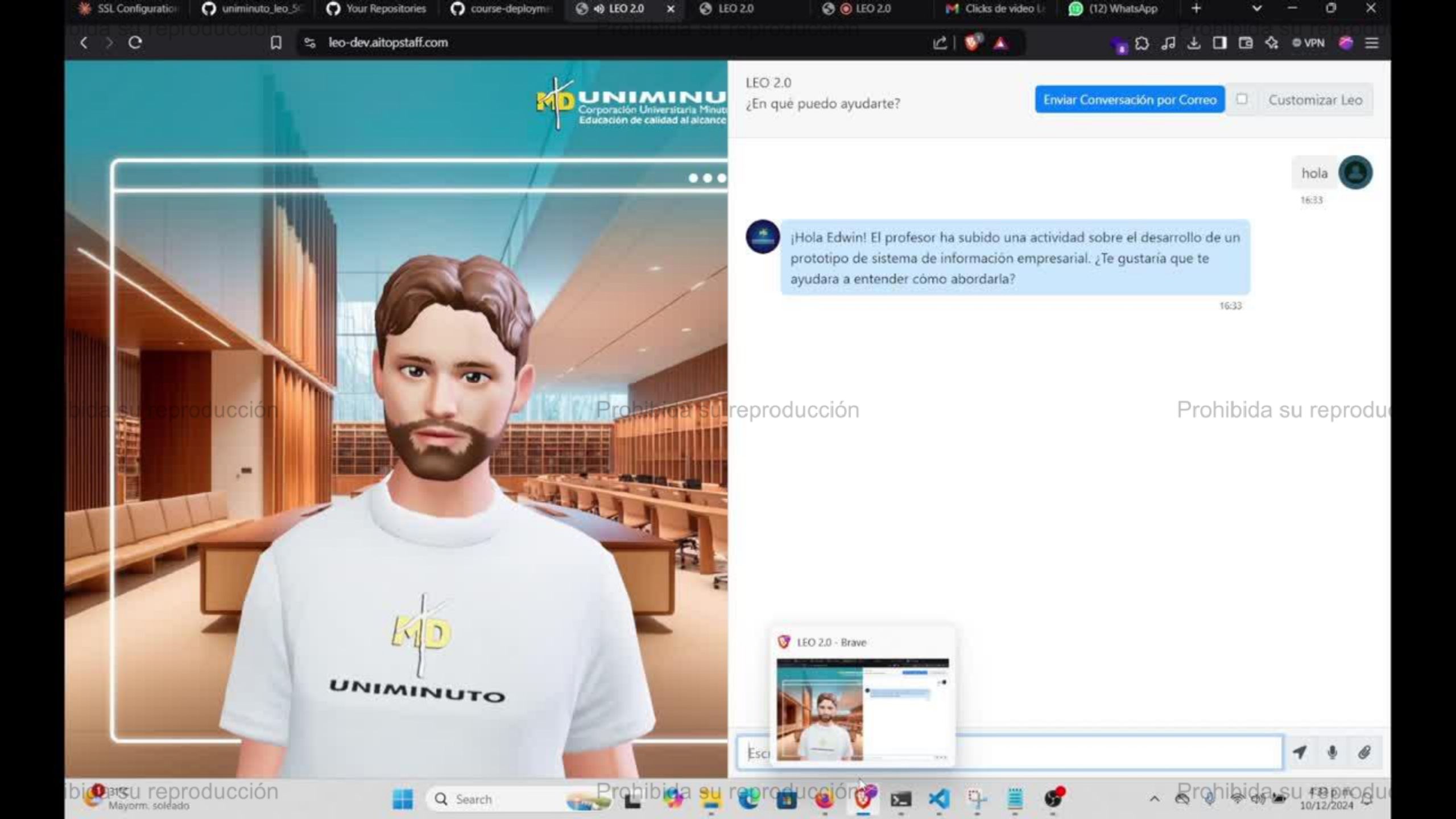Bookmark this page with the bookmark icon
Viewport: 1456px width, 819px height.
[276, 43]
